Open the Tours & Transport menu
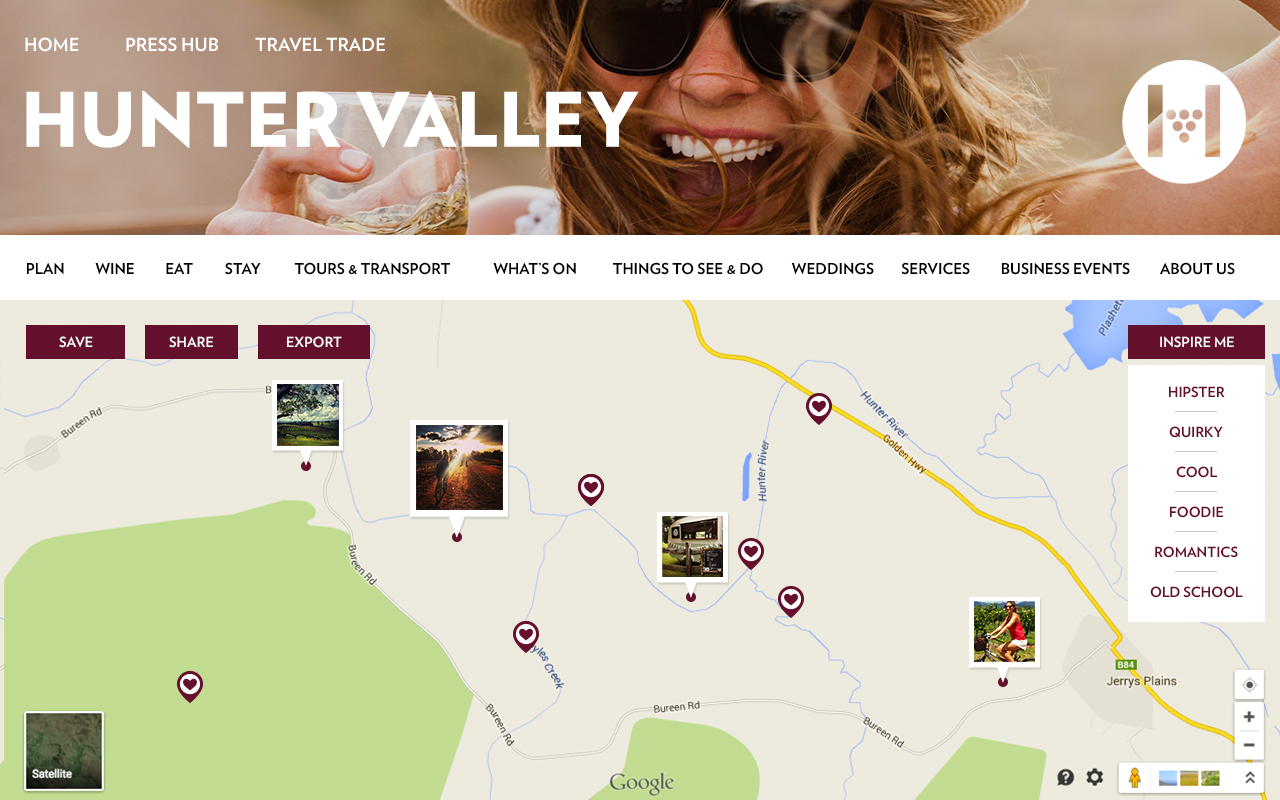 coord(372,268)
